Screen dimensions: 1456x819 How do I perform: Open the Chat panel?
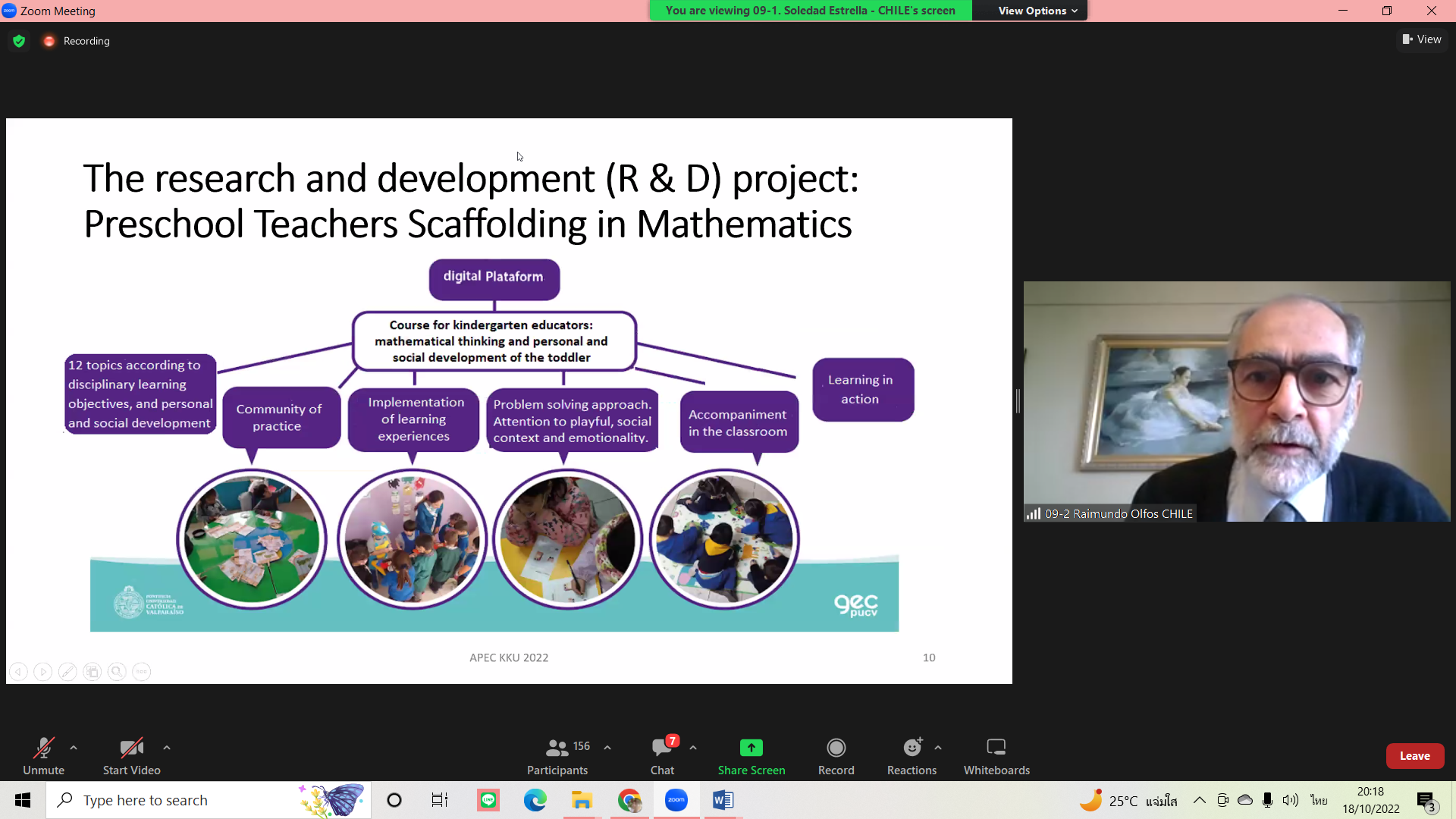point(662,756)
